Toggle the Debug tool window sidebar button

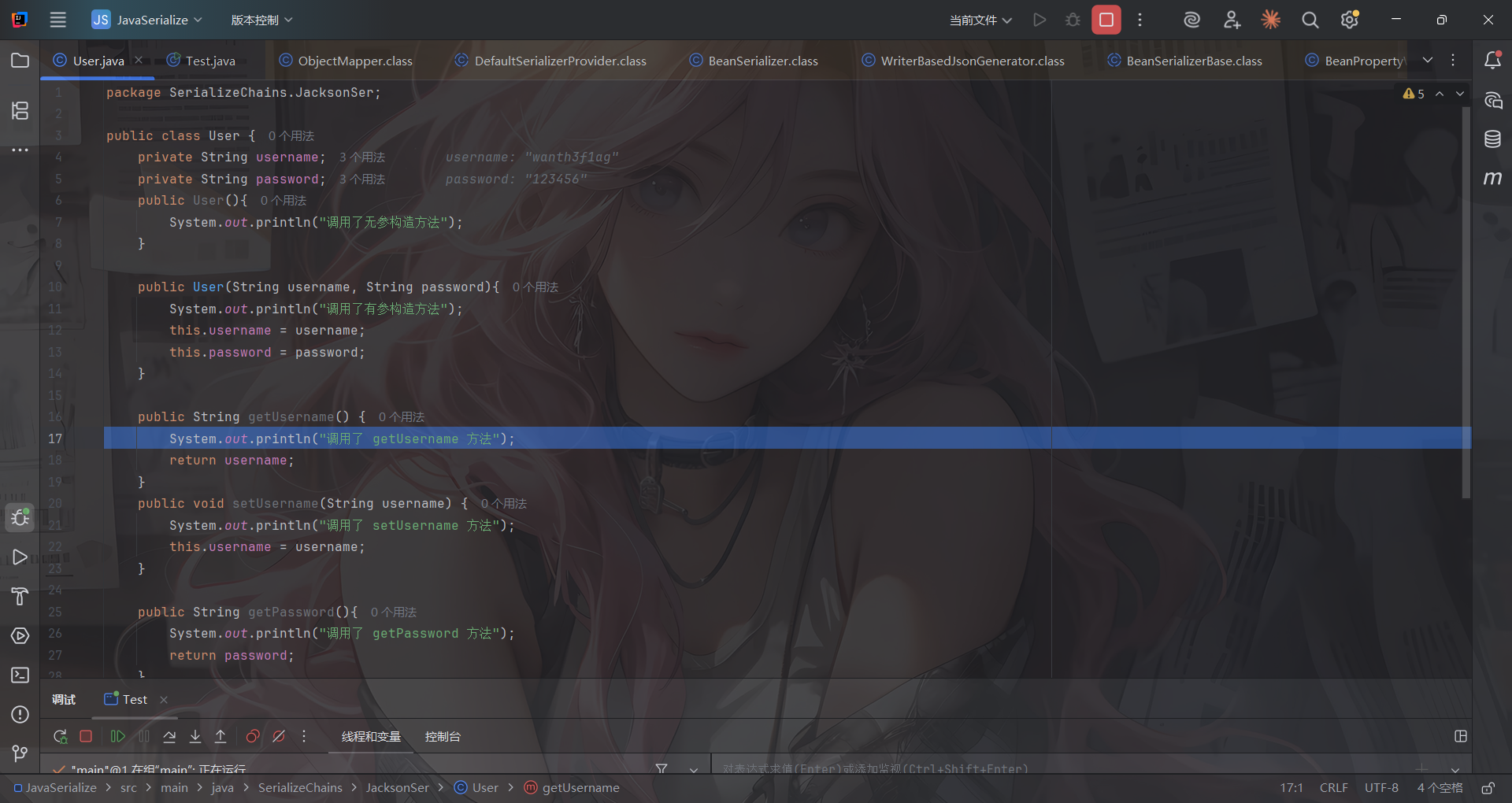pos(20,517)
